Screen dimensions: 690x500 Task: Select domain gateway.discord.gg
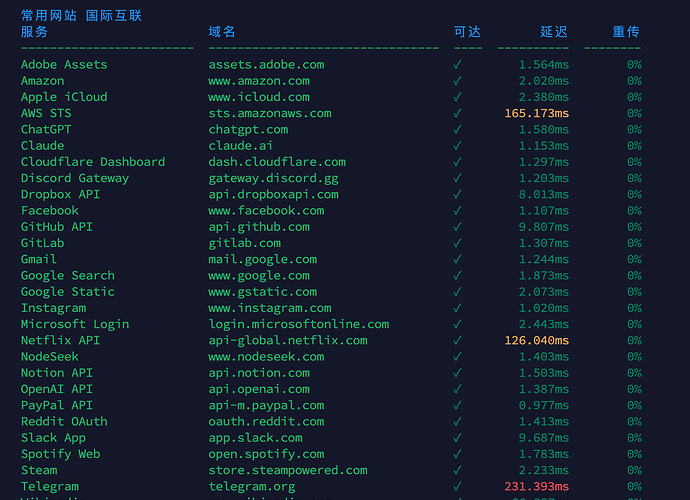point(273,178)
